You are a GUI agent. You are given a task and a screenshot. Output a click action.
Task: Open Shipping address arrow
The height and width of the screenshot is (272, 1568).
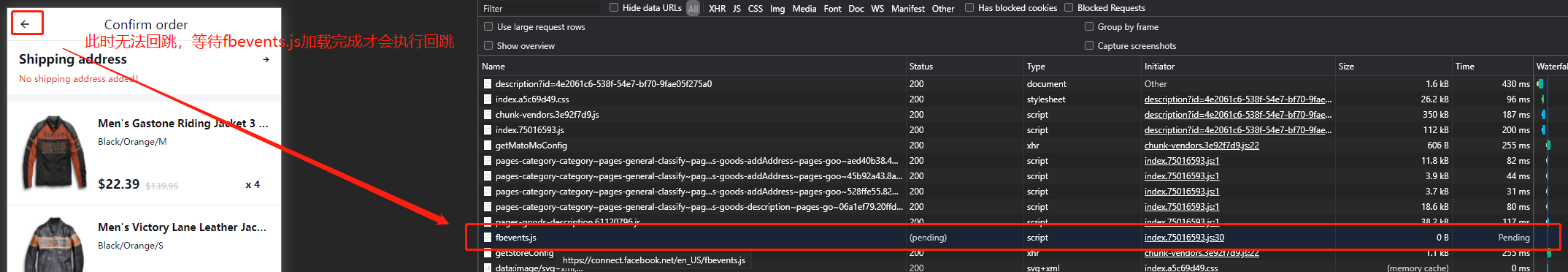(266, 59)
